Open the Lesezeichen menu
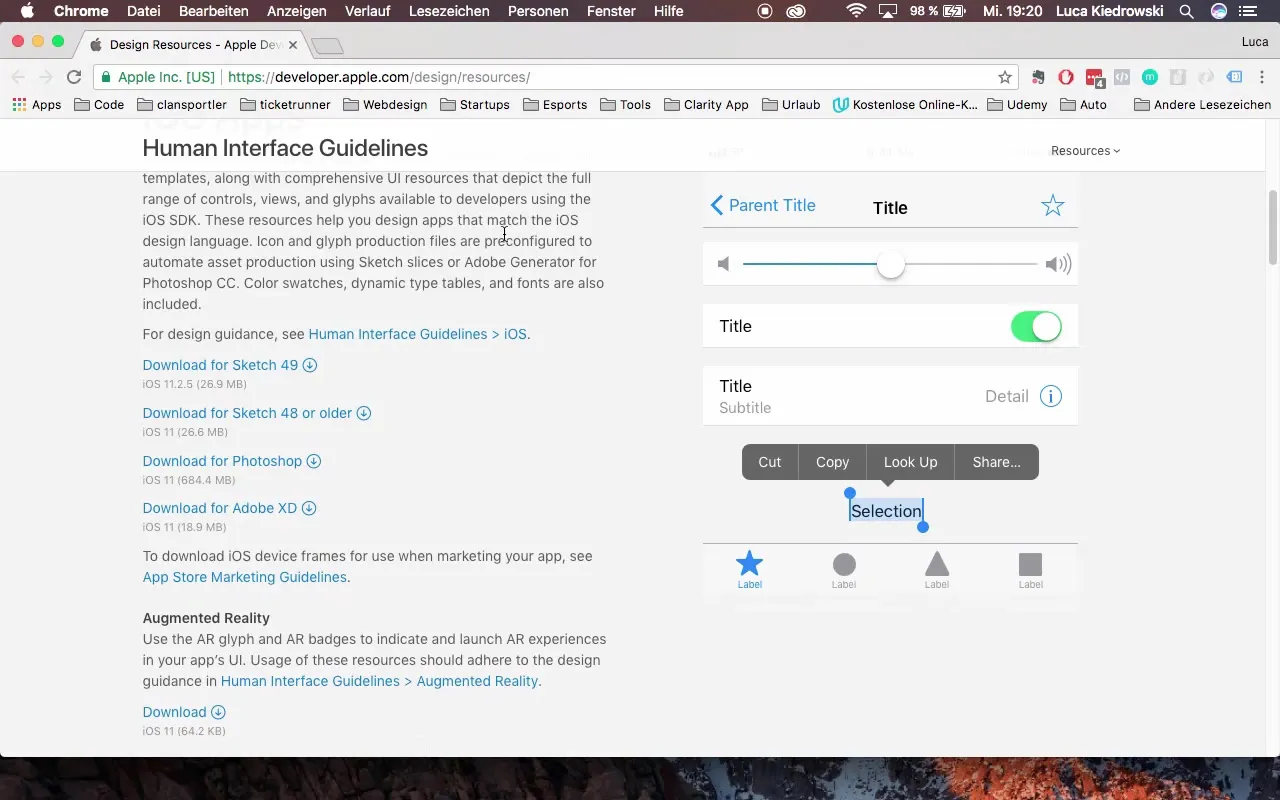The height and width of the screenshot is (800, 1280). tap(450, 11)
